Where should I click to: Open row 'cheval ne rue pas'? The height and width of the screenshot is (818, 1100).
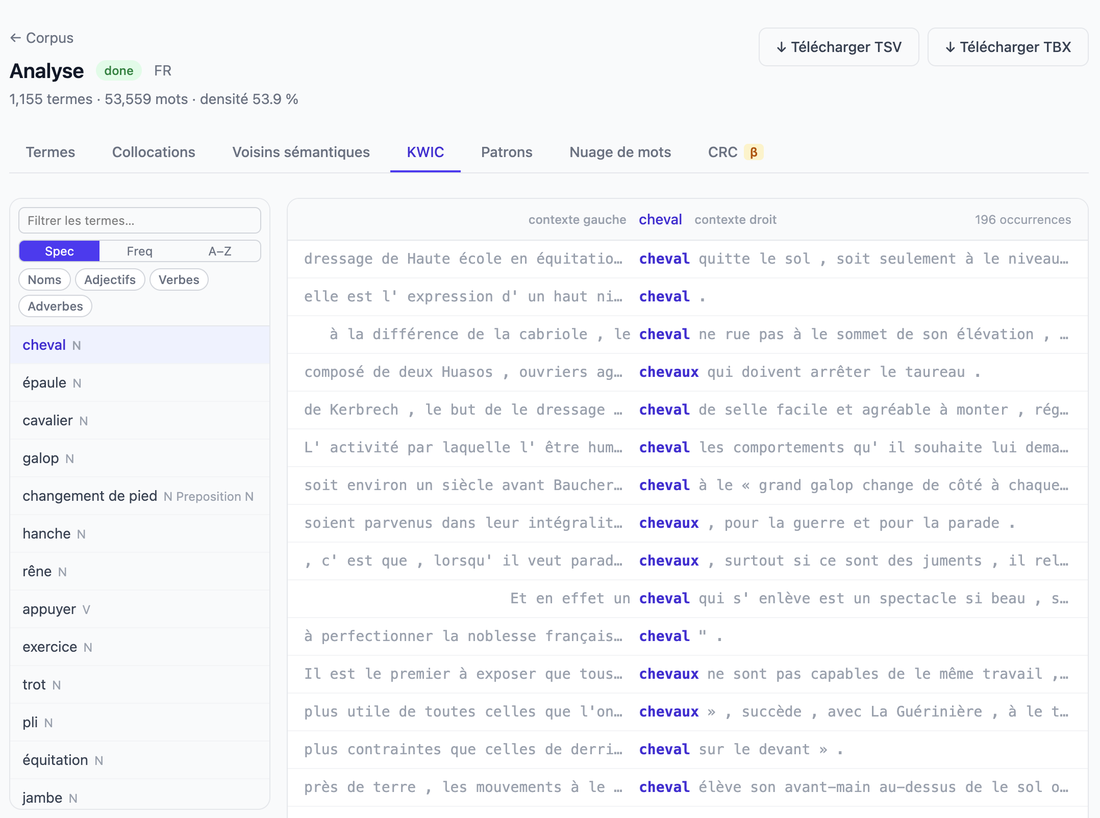[x=688, y=335]
